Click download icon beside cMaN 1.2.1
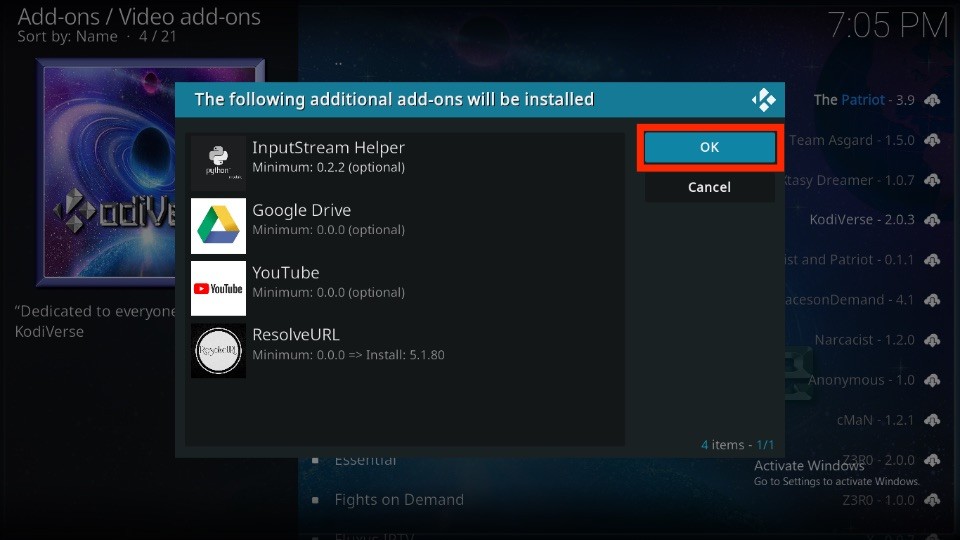The height and width of the screenshot is (540, 960). coord(932,420)
